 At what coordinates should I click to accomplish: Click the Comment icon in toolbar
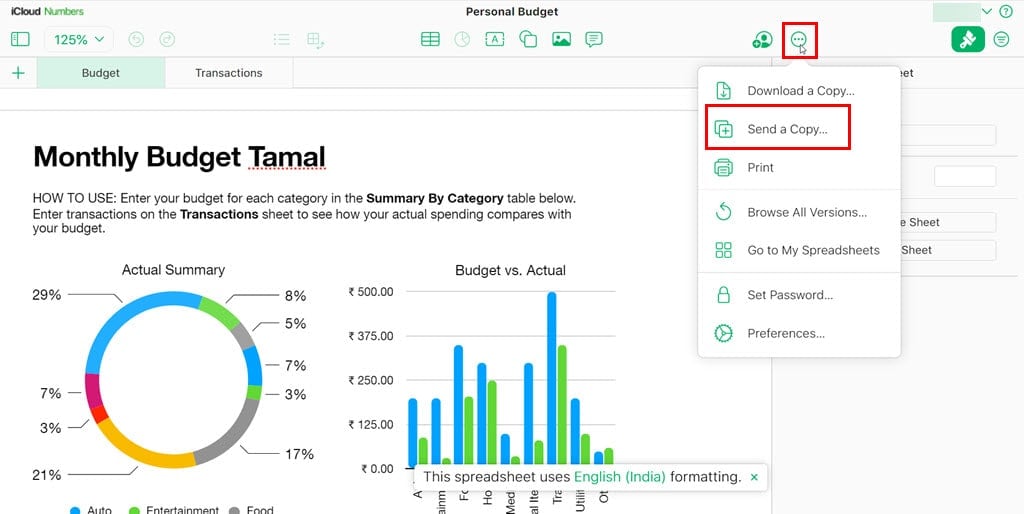[594, 40]
